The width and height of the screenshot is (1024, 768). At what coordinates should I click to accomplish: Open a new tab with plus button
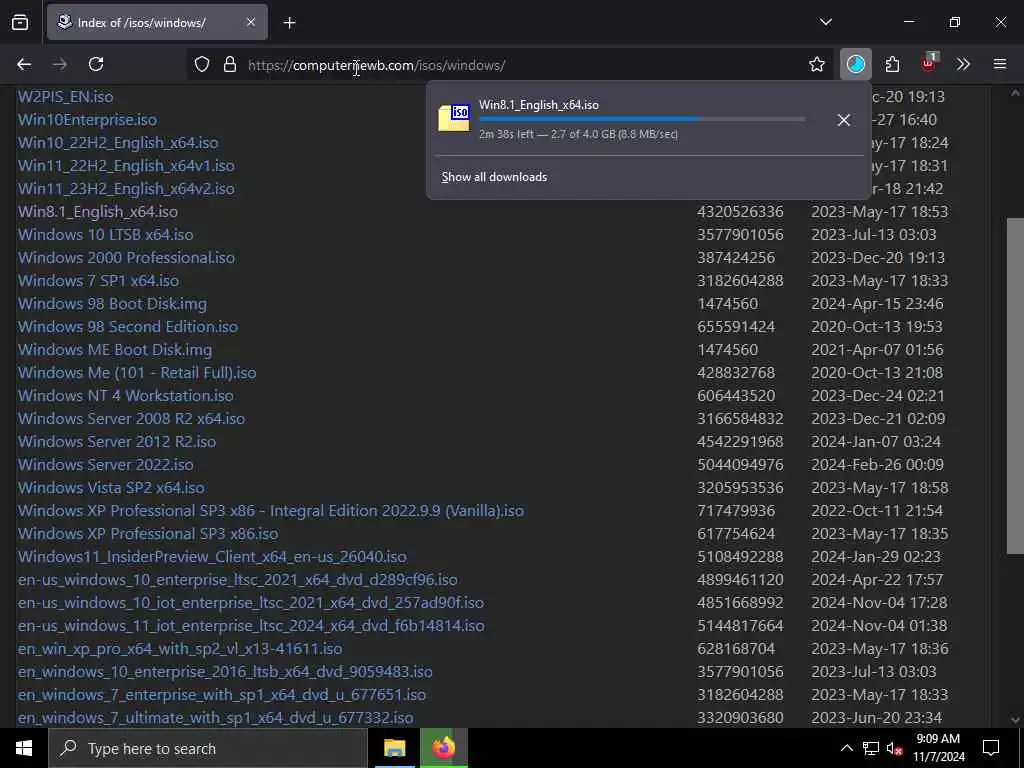pos(289,23)
